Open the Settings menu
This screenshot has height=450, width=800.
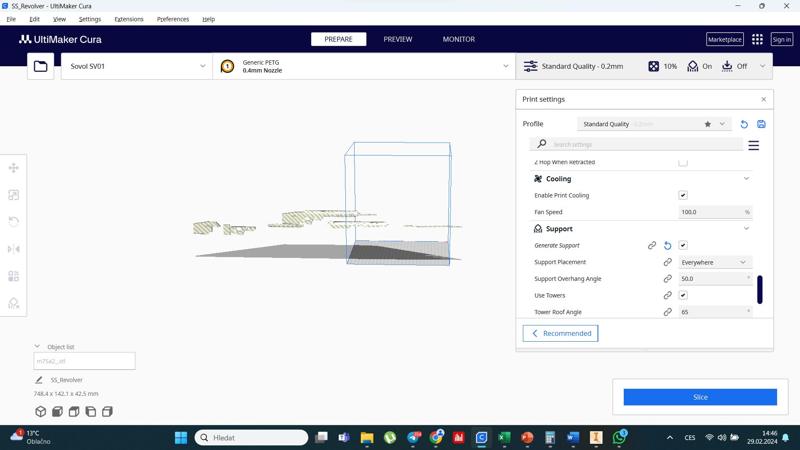point(90,19)
